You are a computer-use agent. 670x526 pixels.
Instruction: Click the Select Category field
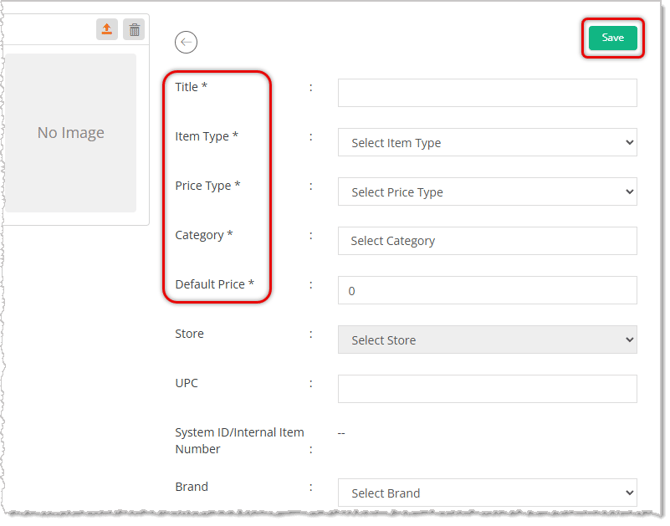488,241
